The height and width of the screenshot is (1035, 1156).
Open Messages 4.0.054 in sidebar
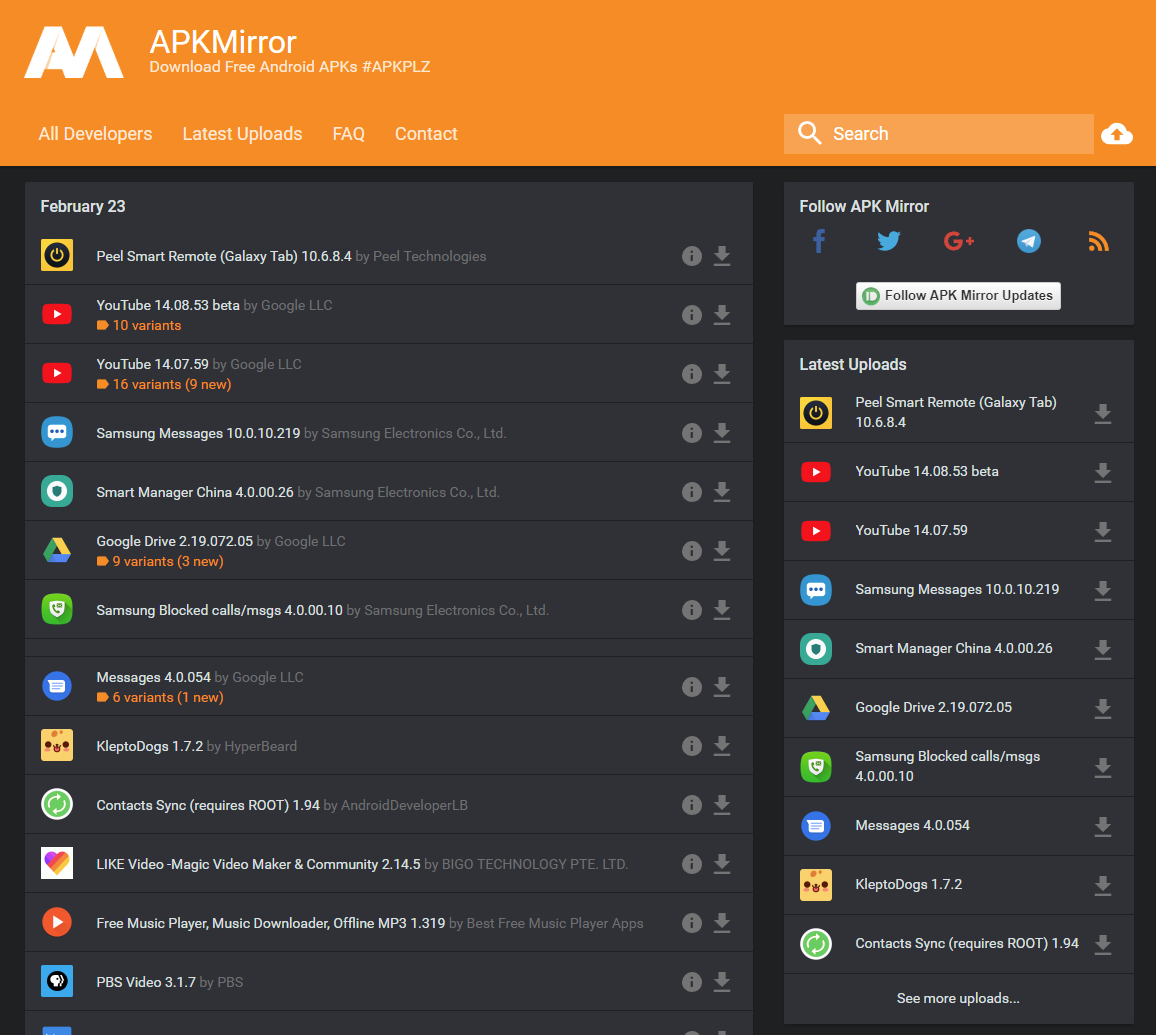912,826
